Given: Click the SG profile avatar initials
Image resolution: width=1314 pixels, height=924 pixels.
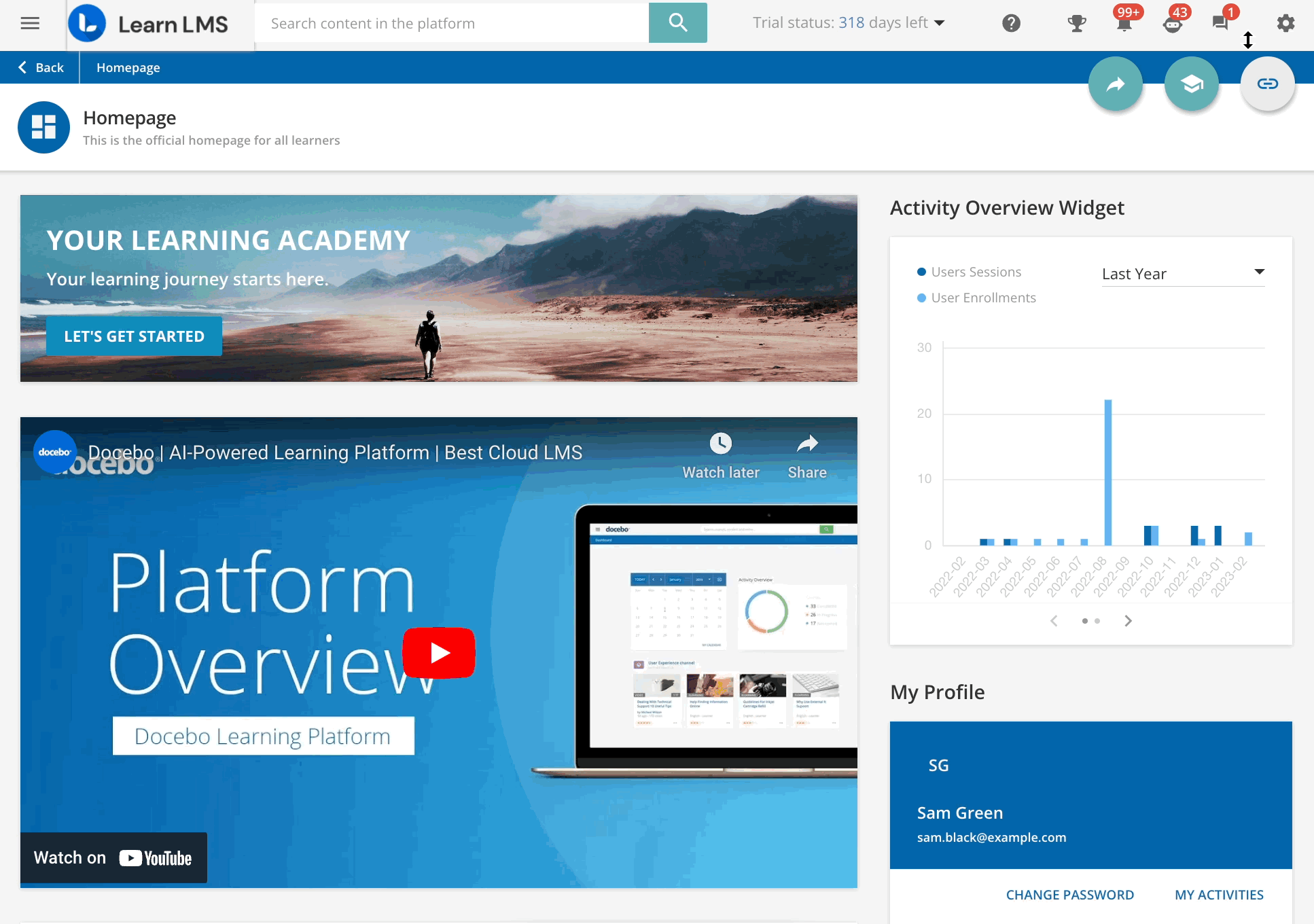Looking at the screenshot, I should pos(938,766).
